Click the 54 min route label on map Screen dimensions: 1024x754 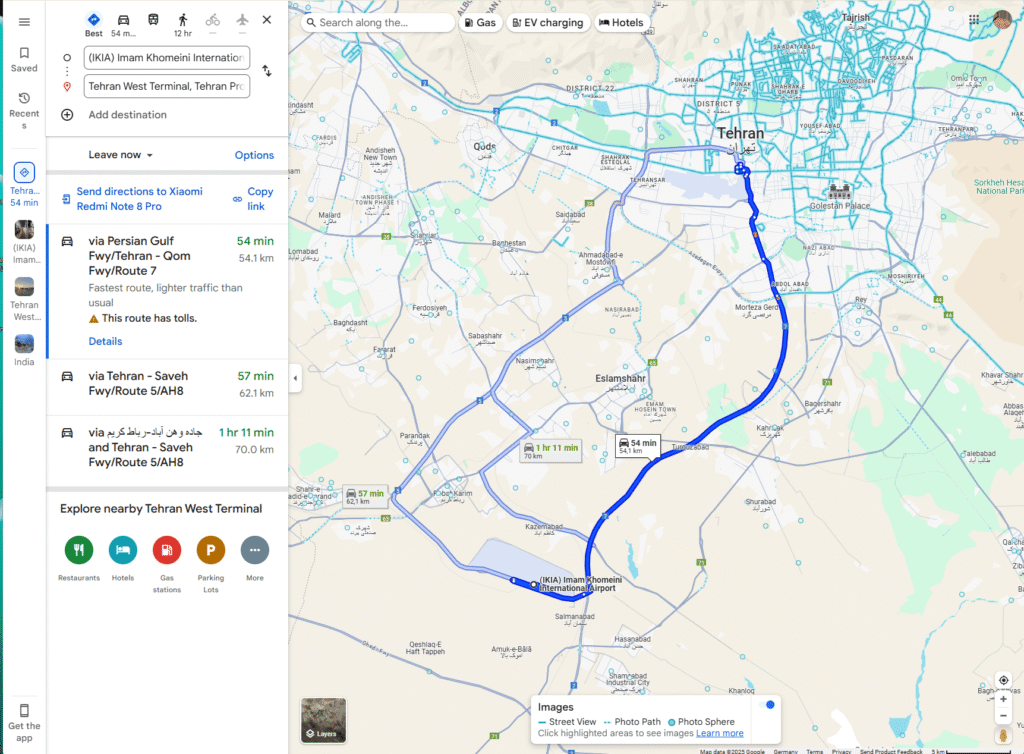tap(637, 446)
